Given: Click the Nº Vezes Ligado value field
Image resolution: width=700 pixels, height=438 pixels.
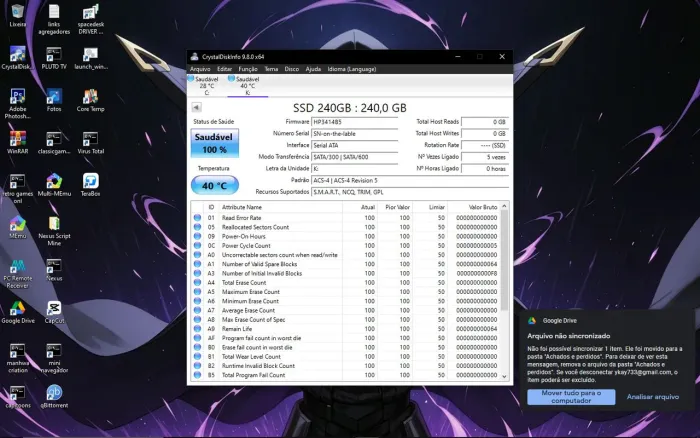Looking at the screenshot, I should coord(484,157).
